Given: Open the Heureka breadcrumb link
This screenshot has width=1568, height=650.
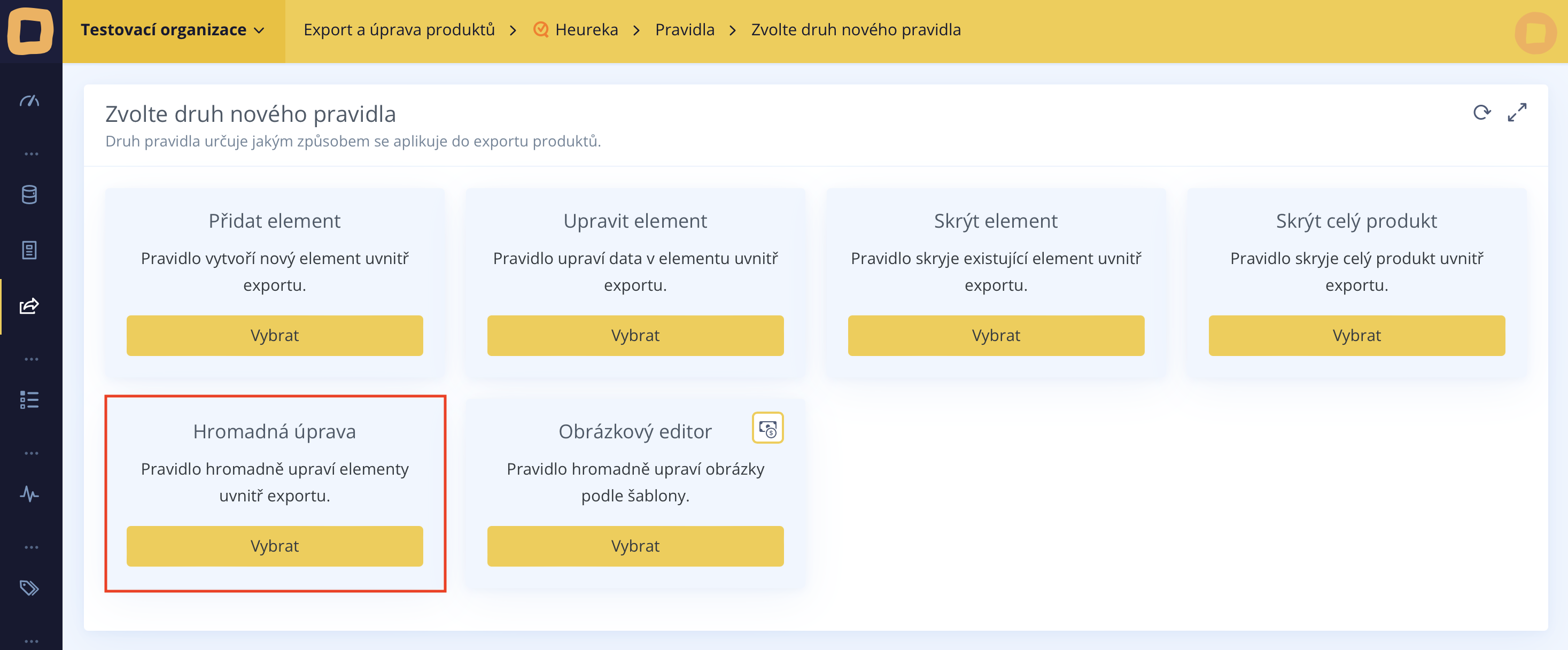Looking at the screenshot, I should point(586,30).
